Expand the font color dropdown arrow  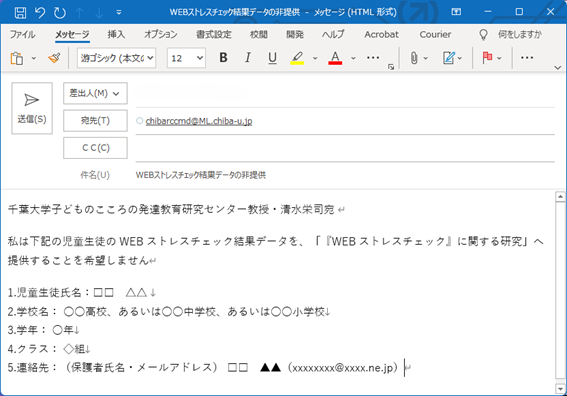[x=353, y=58]
